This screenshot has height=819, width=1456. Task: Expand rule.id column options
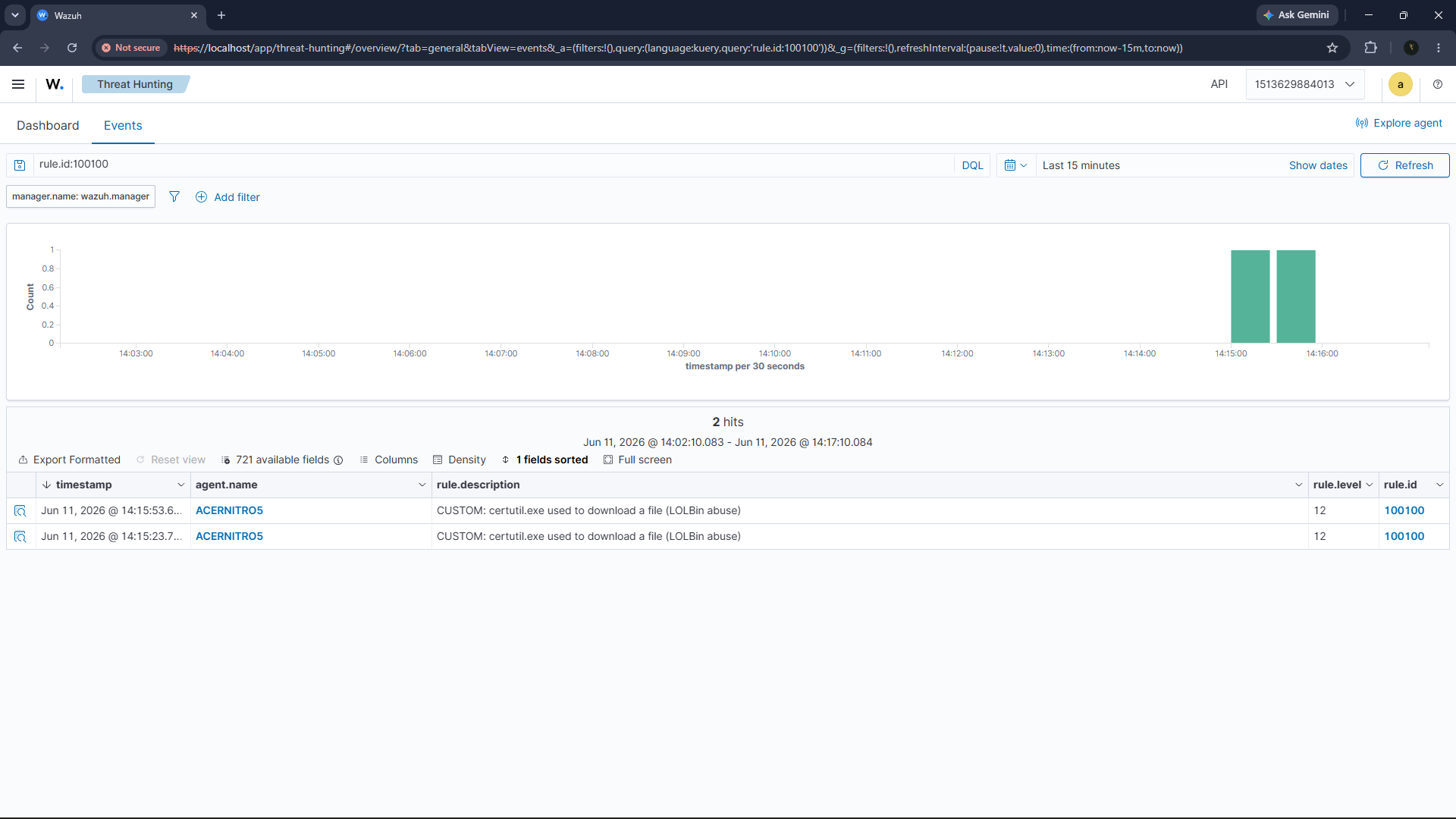(1439, 485)
